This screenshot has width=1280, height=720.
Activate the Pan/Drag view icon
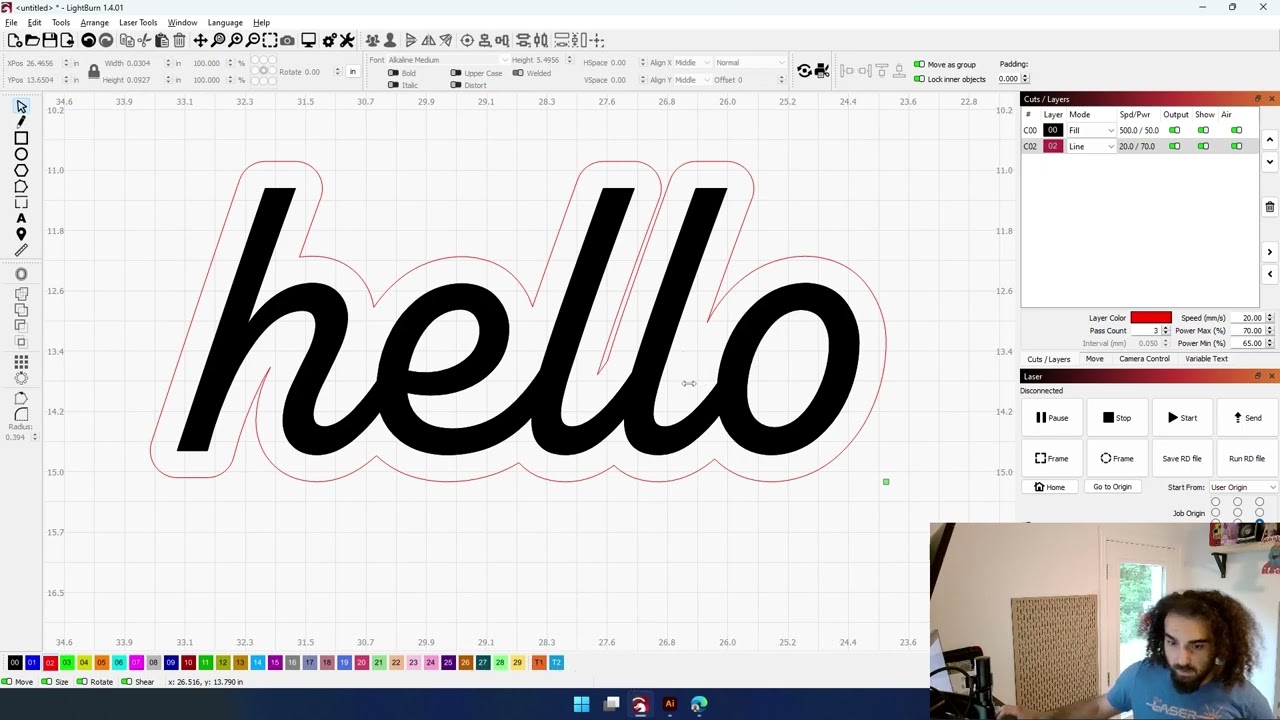200,40
